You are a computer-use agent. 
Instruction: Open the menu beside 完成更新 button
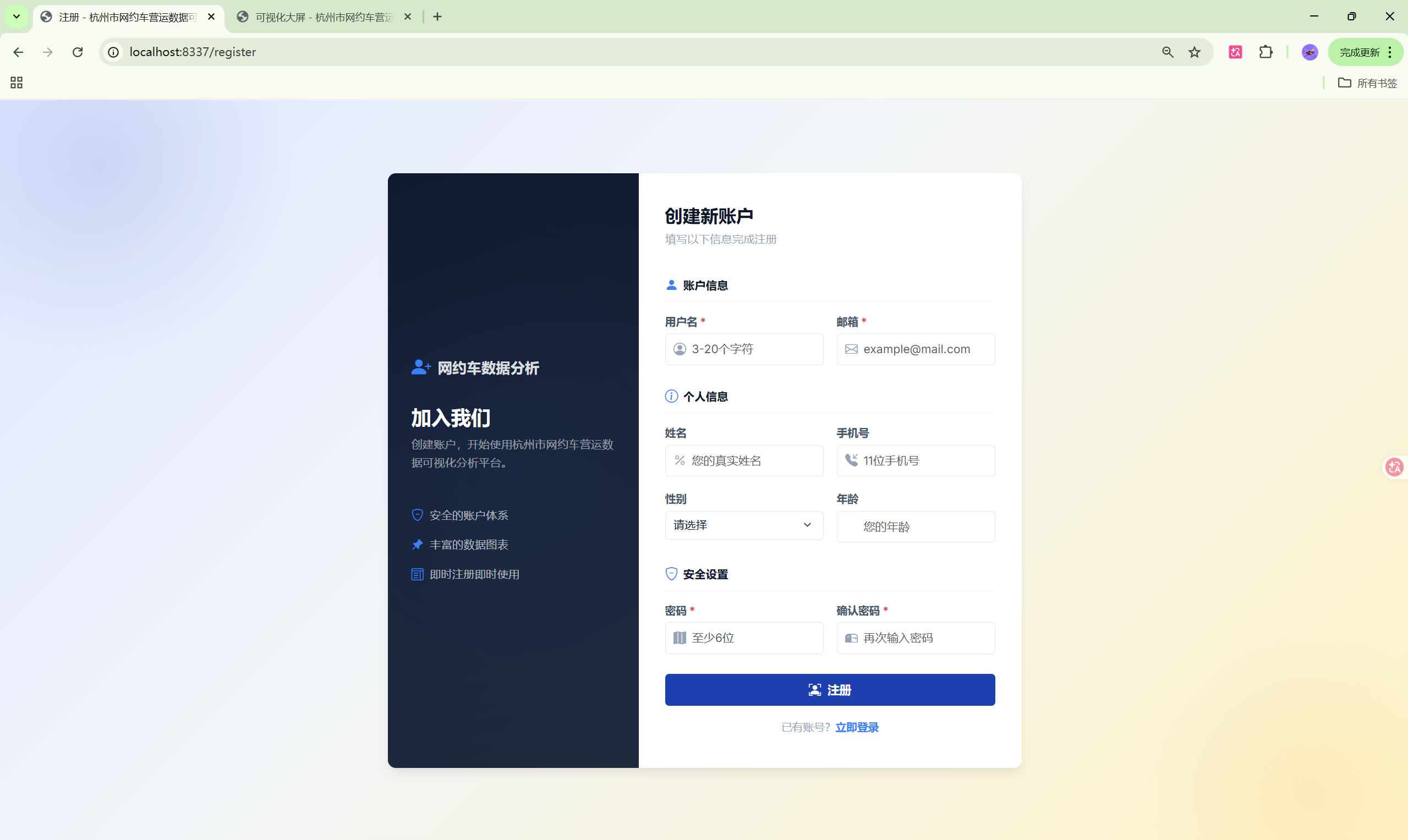pyautogui.click(x=1389, y=52)
